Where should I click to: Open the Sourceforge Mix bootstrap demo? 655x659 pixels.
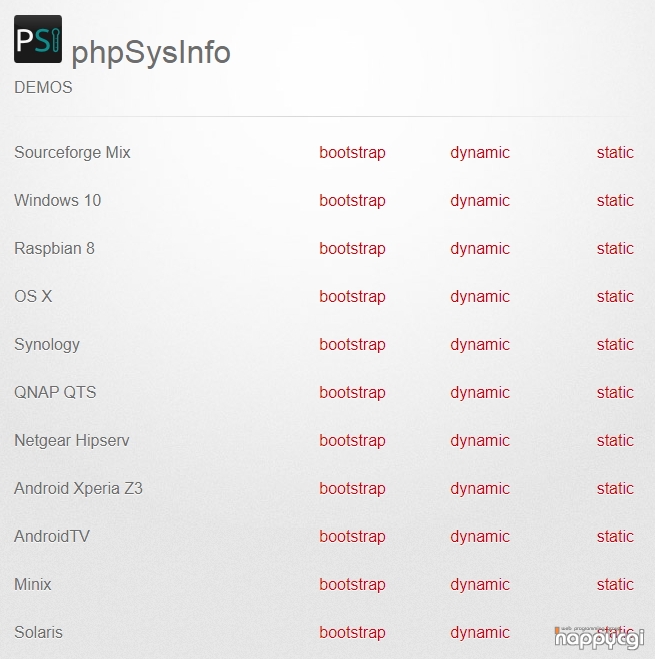coord(352,153)
